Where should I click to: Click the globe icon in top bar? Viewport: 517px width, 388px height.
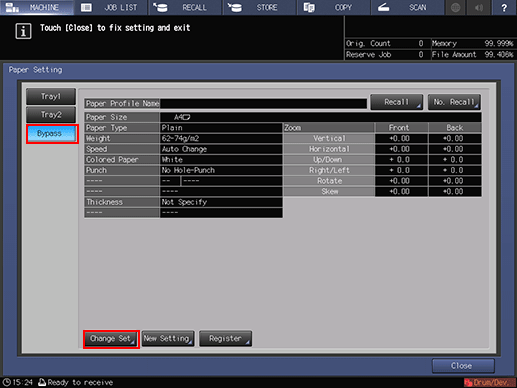coord(456,7)
